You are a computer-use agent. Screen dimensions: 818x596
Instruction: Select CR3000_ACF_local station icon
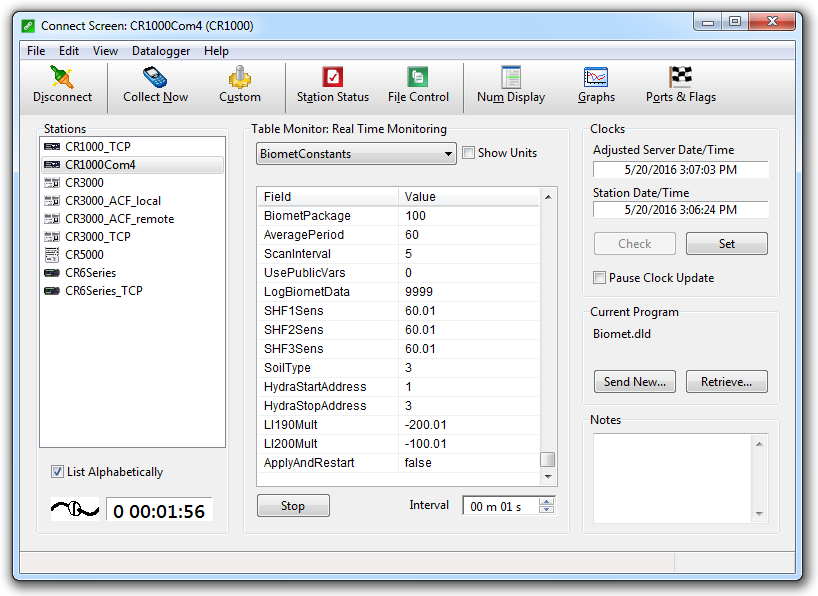click(52, 201)
